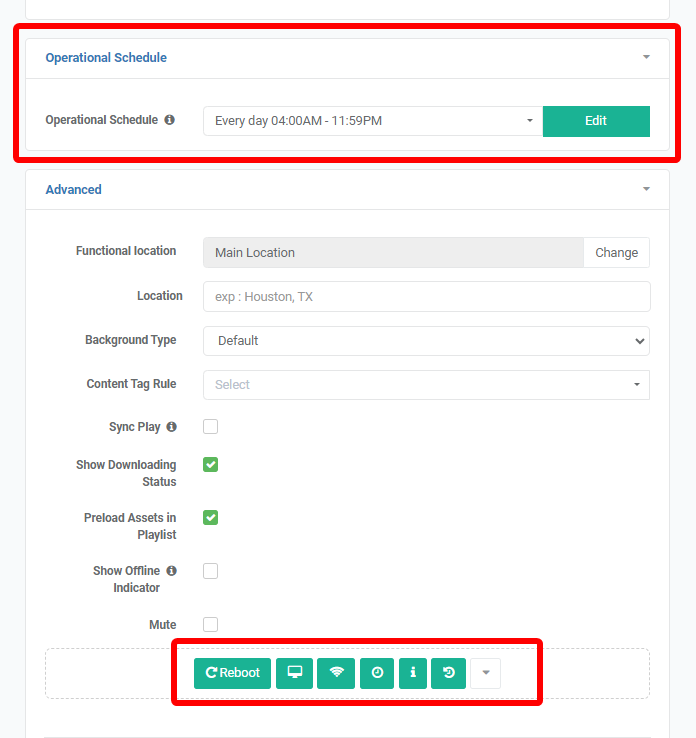Image resolution: width=696 pixels, height=738 pixels.
Task: Enable the Show Offline Indicator checkbox
Action: (x=210, y=571)
